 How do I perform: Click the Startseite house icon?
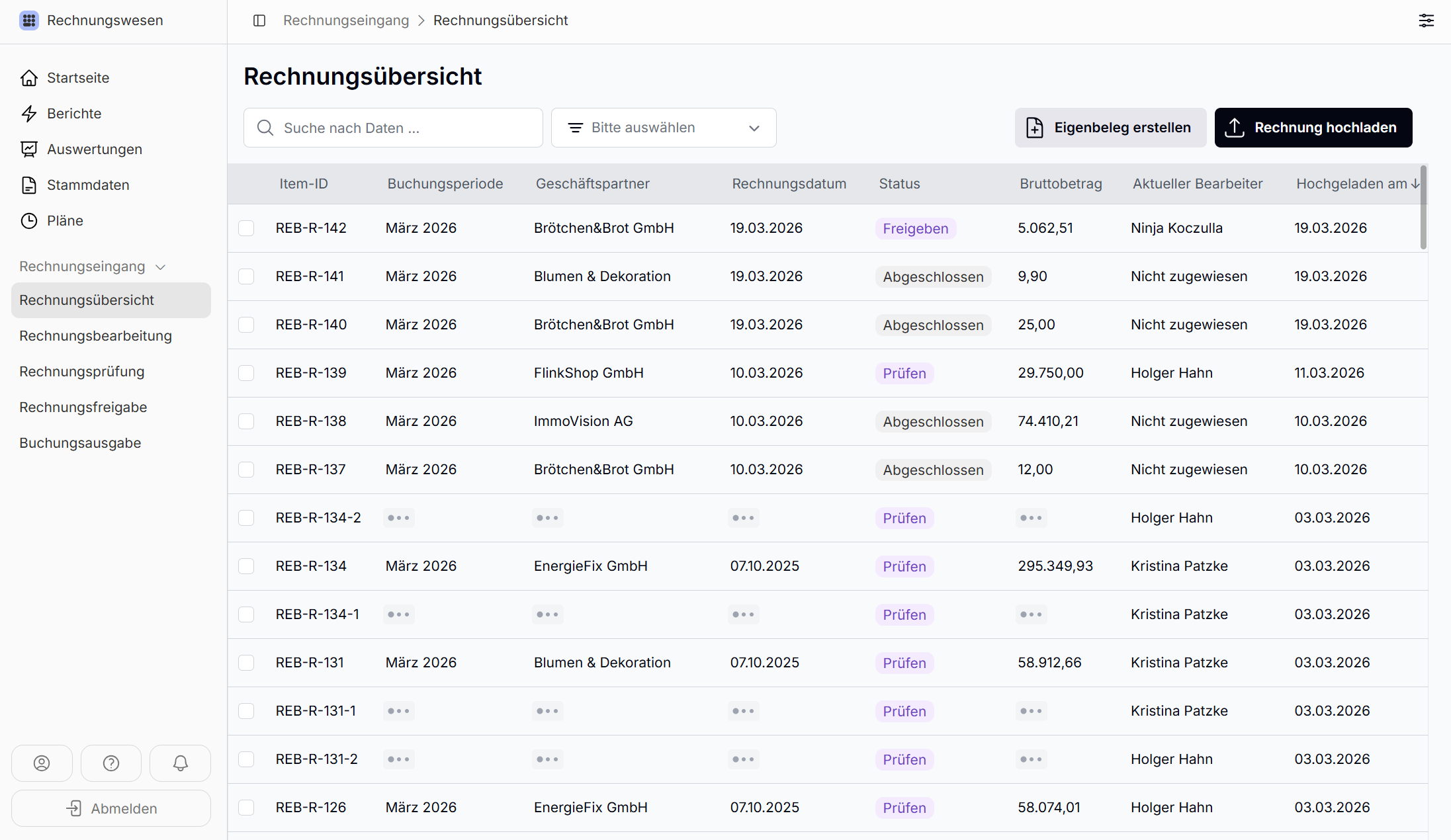[29, 78]
